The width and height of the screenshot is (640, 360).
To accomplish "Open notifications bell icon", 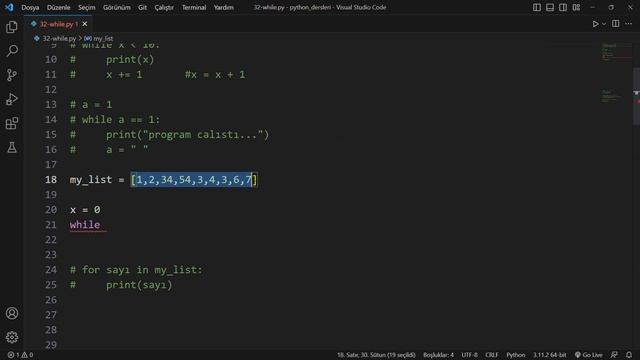I will 629,355.
